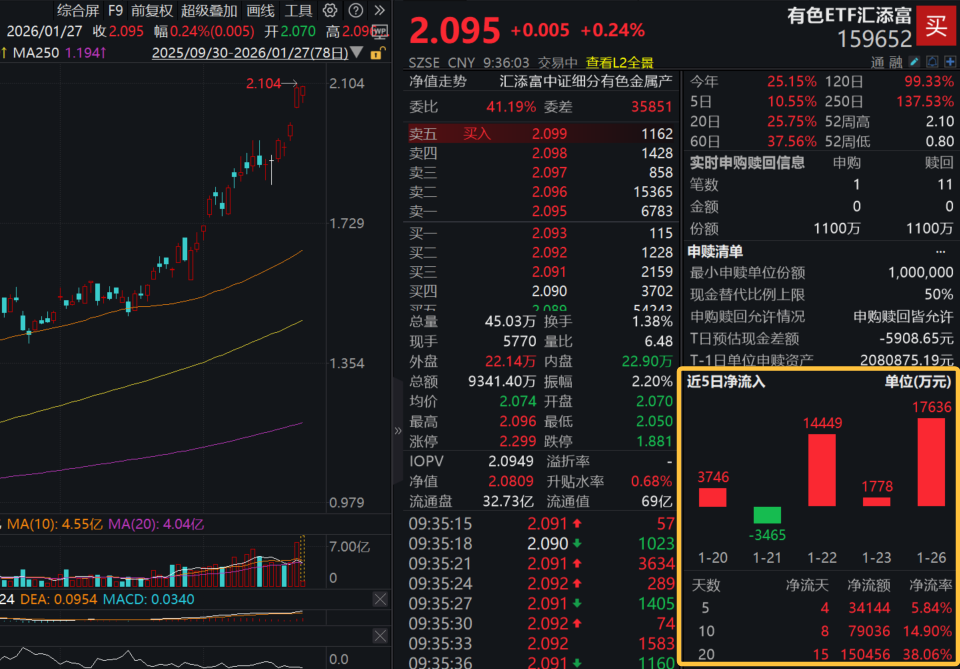Open the price alert bell icon
960x669 pixels.
tap(932, 62)
